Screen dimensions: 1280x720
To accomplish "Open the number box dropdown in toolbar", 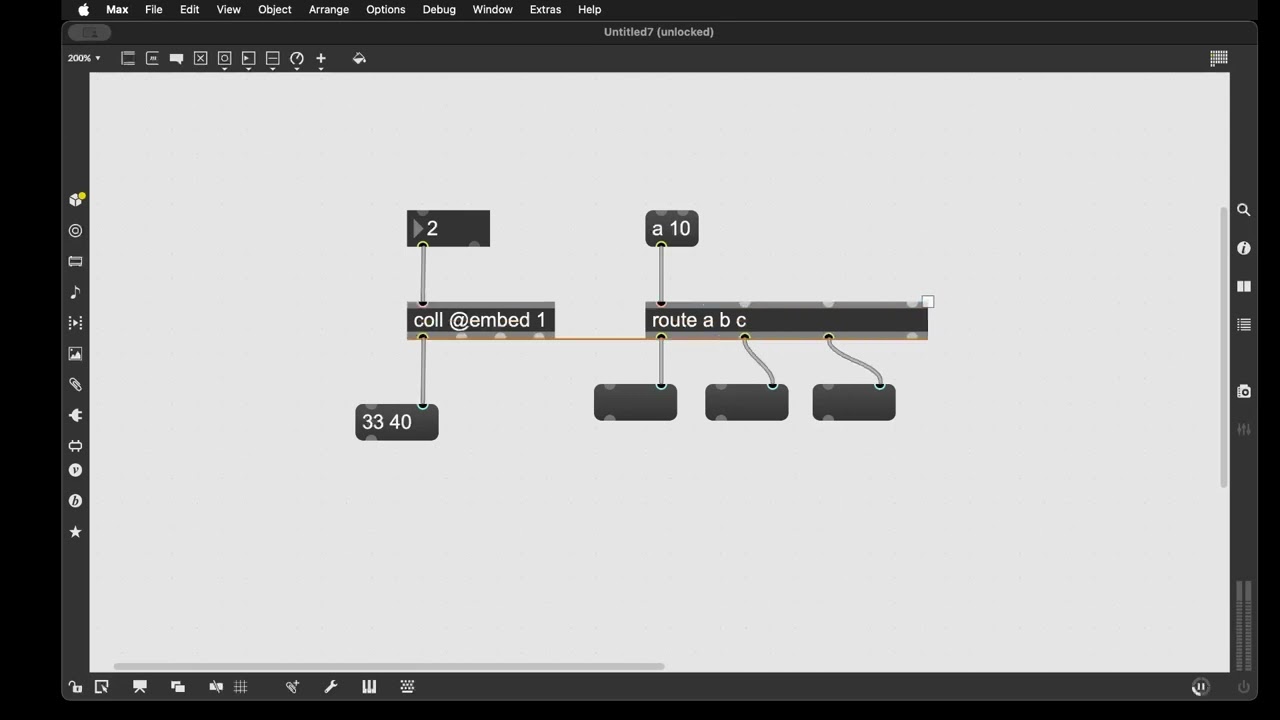I will coord(249,60).
